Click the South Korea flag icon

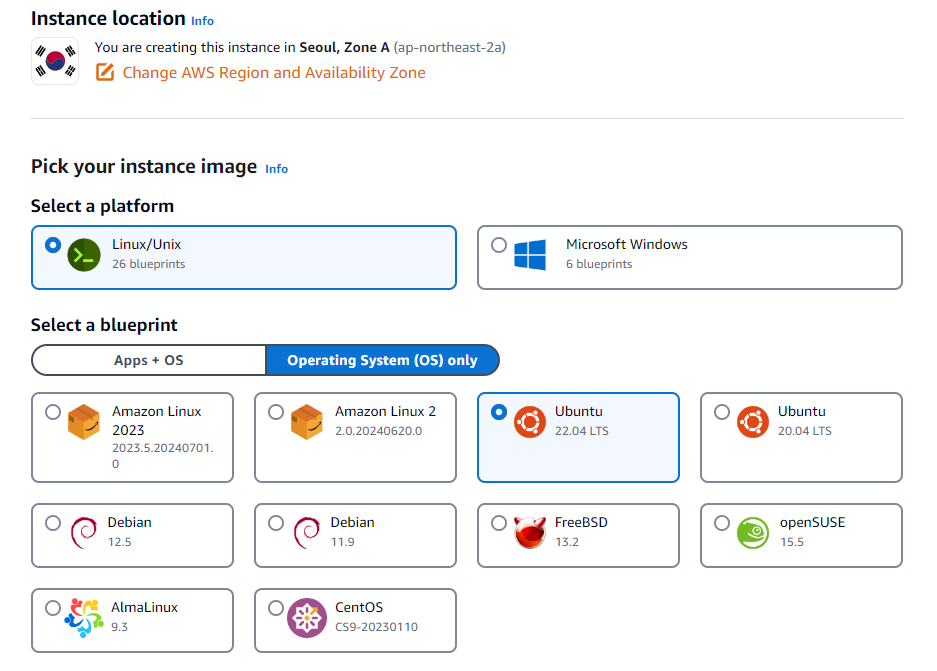pos(55,61)
